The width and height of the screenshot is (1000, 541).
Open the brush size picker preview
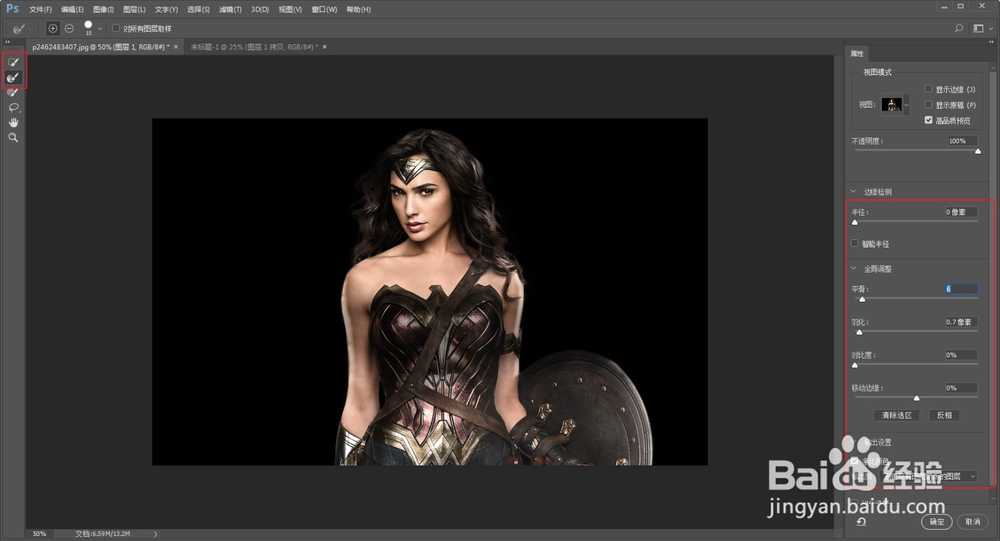[x=89, y=27]
